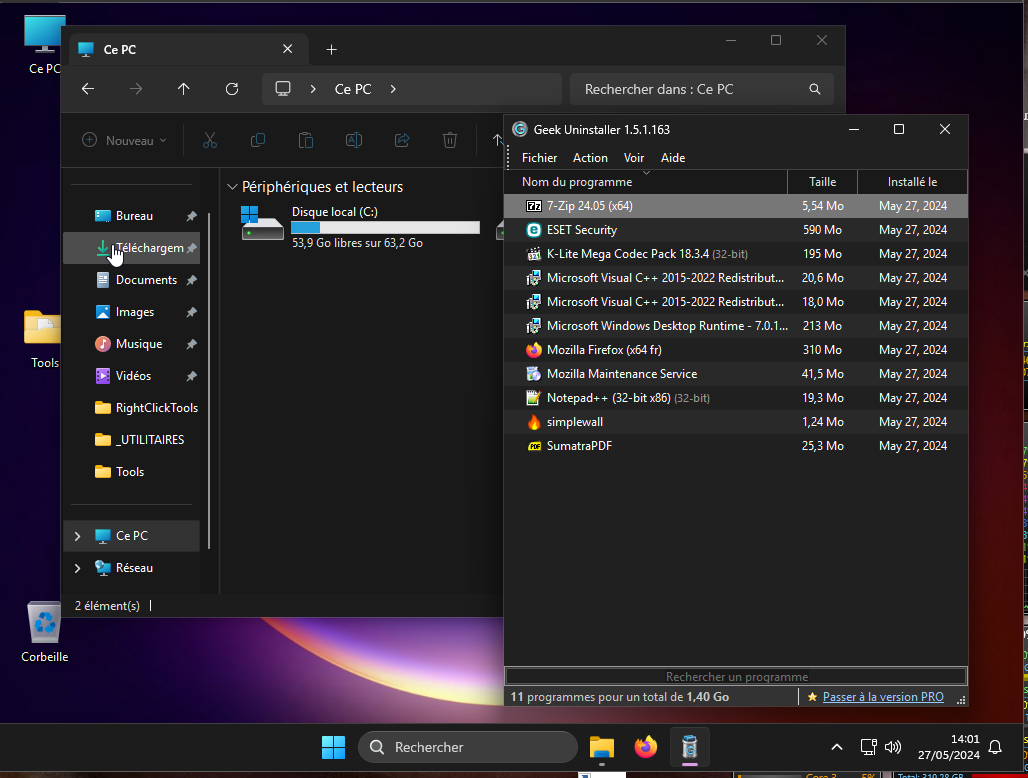Sort by the Taille column header
Screen dimensions: 1028x778
coord(822,182)
